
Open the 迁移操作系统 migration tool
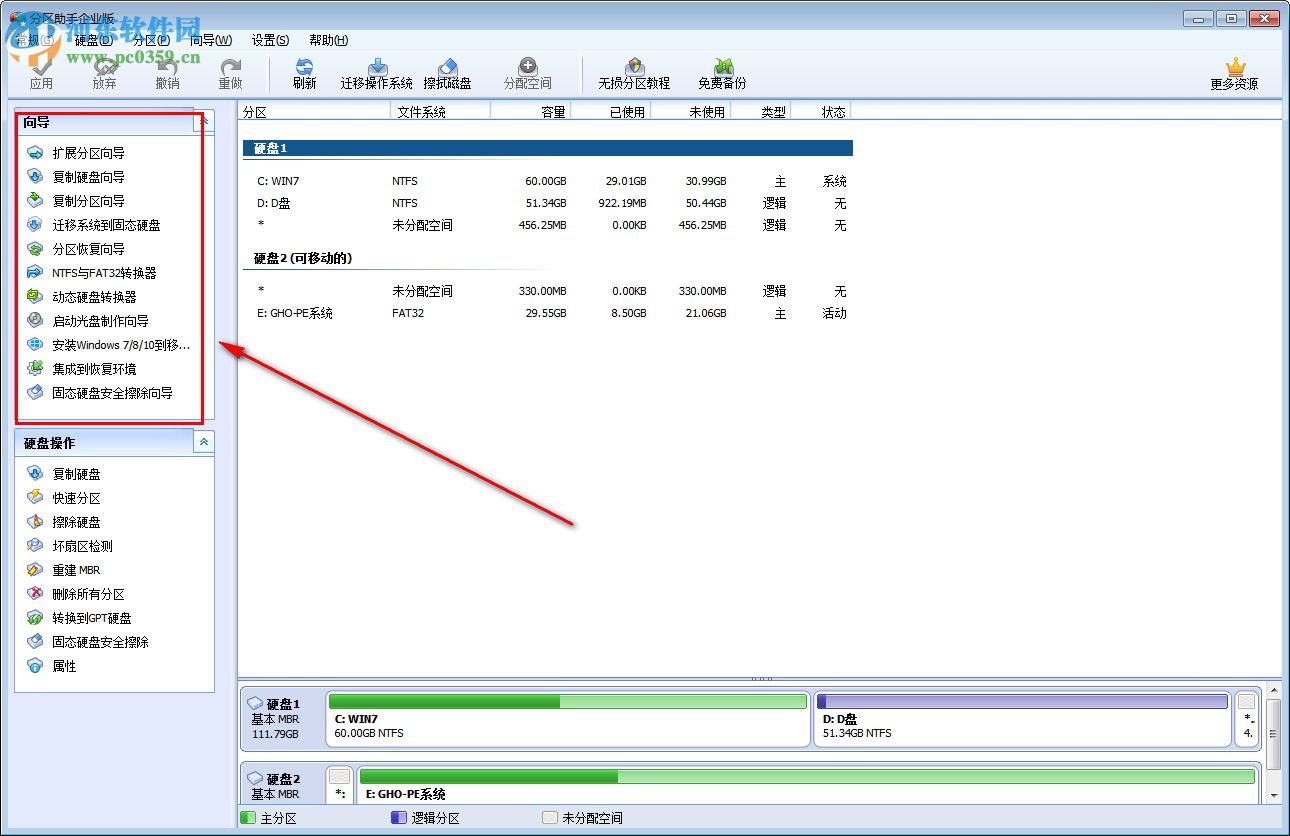point(376,72)
